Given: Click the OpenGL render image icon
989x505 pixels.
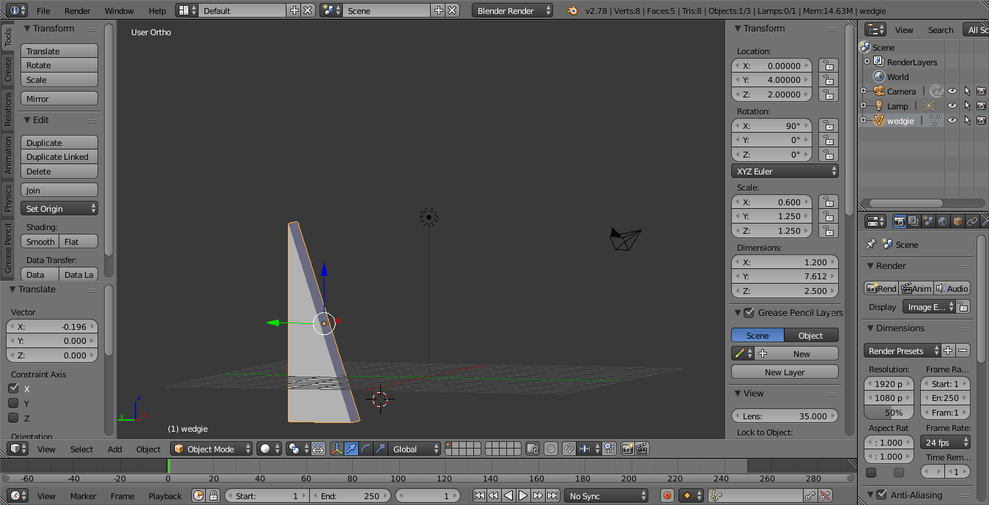Looking at the screenshot, I should click(627, 449).
